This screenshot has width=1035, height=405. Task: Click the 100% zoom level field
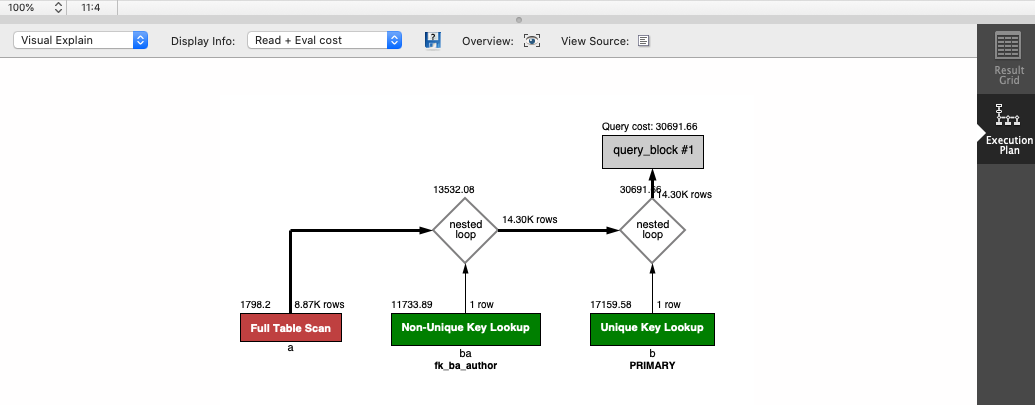[22, 7]
